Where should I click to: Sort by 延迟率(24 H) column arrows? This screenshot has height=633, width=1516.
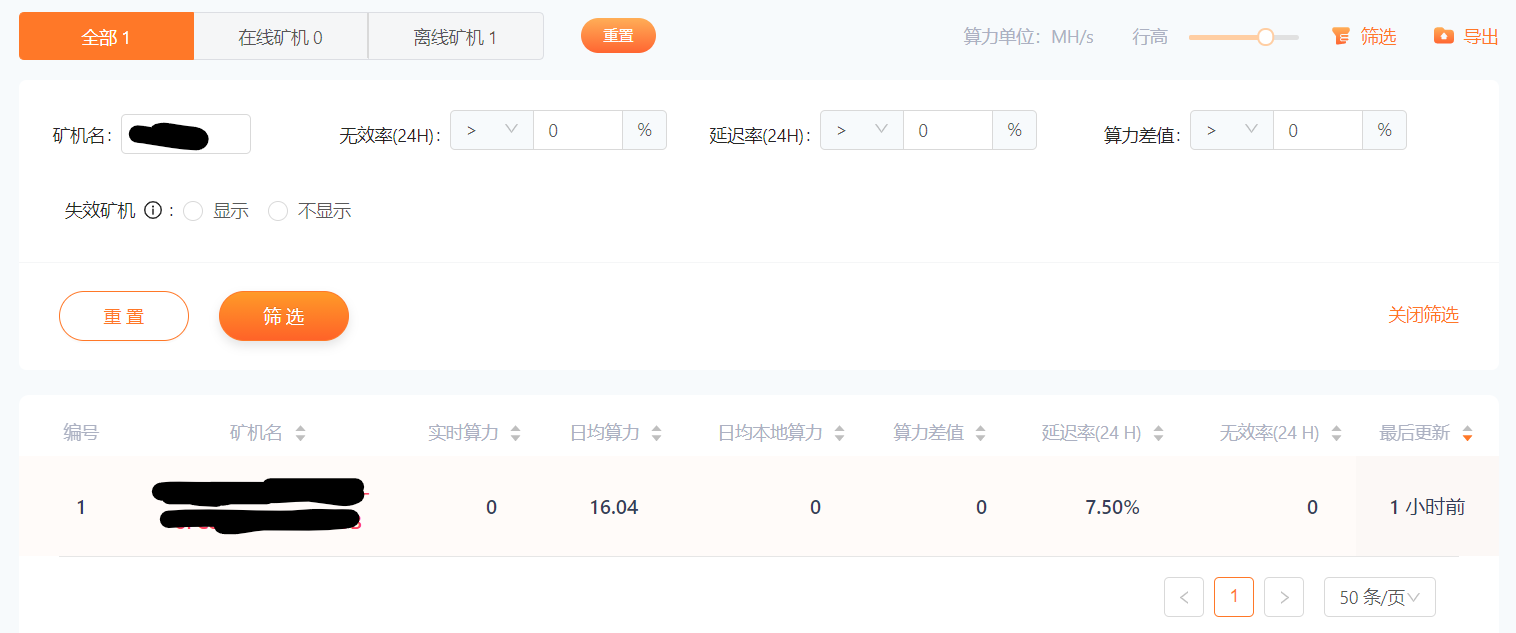pos(1158,434)
